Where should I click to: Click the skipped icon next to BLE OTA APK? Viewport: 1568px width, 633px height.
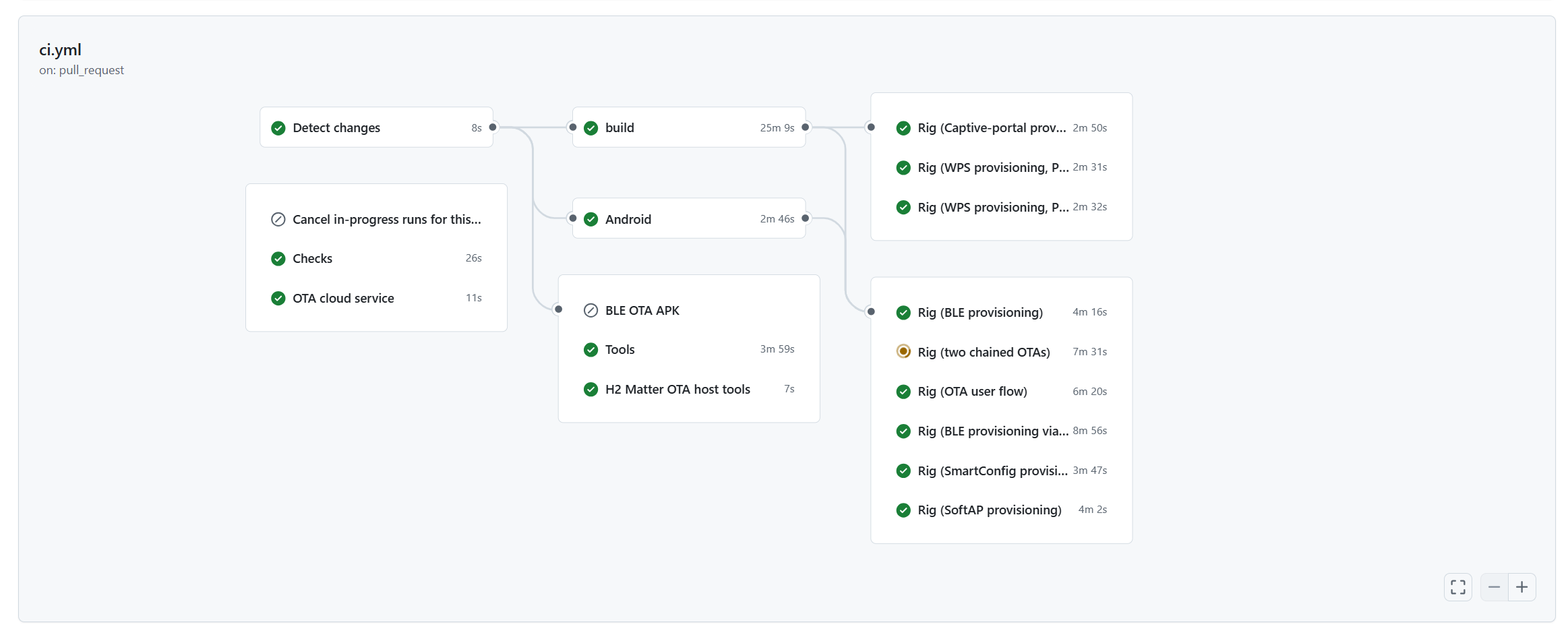[x=591, y=310]
